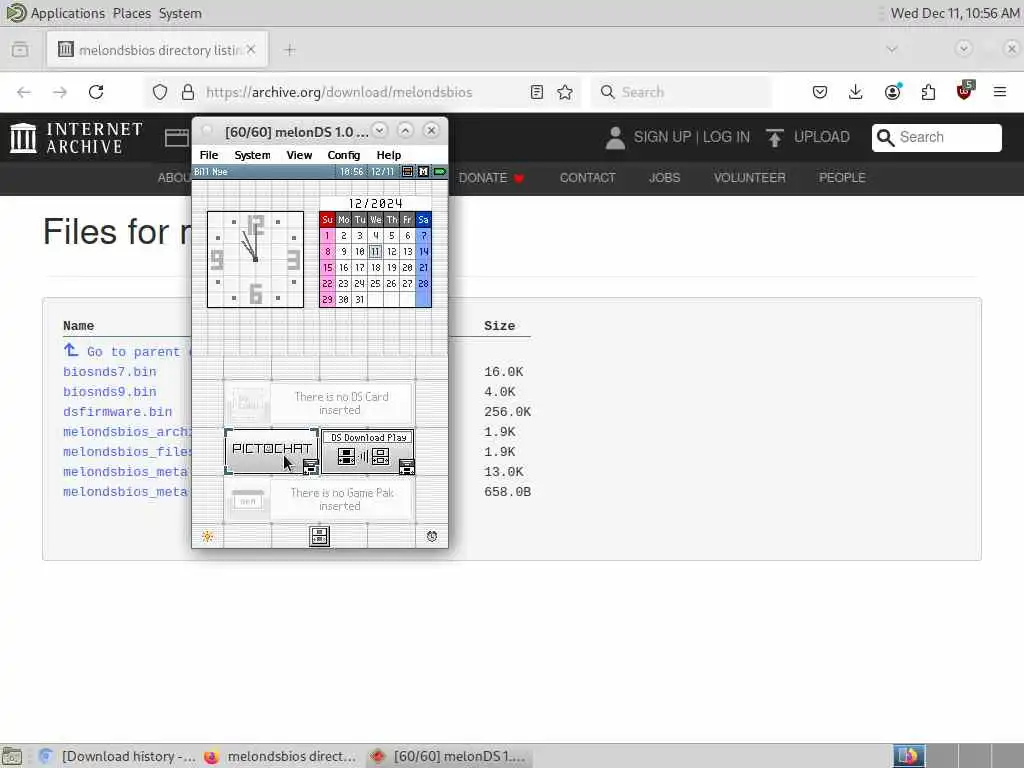Open the extensions puzzle icon
This screenshot has width=1024, height=768.
(928, 92)
